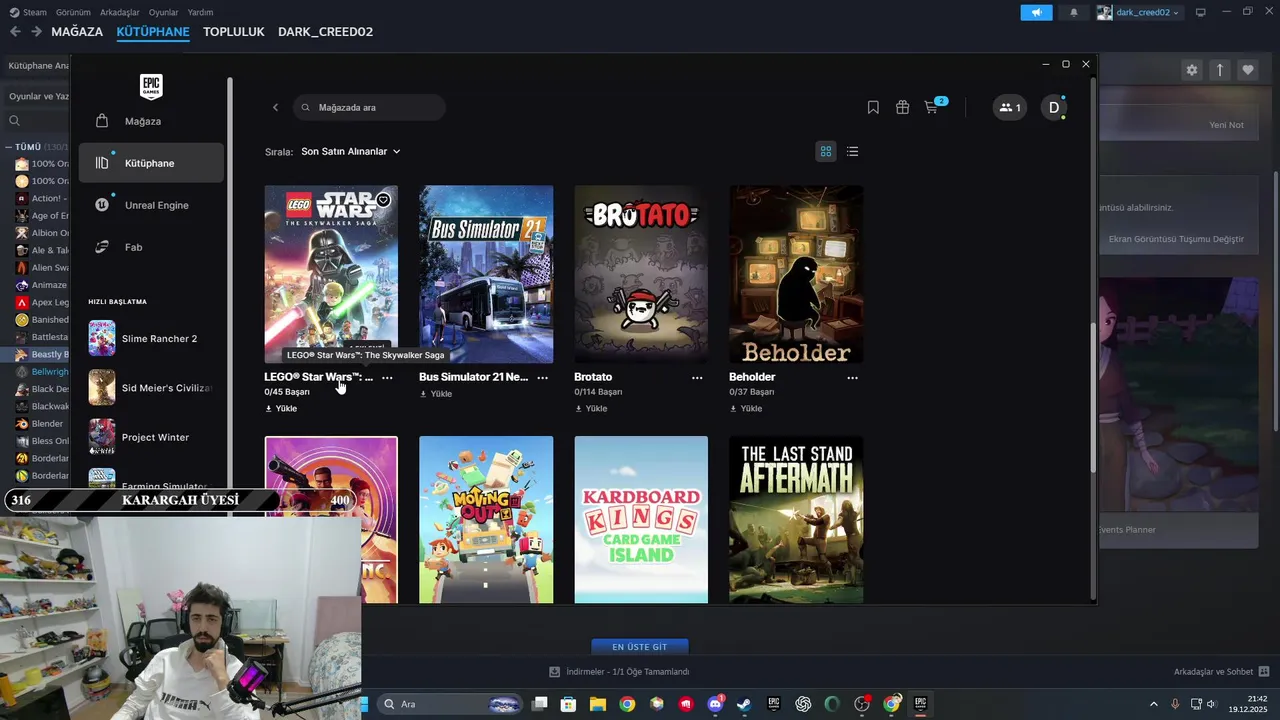This screenshot has width=1280, height=720.
Task: Click Yükle under Bus Simulator 21
Action: [436, 394]
